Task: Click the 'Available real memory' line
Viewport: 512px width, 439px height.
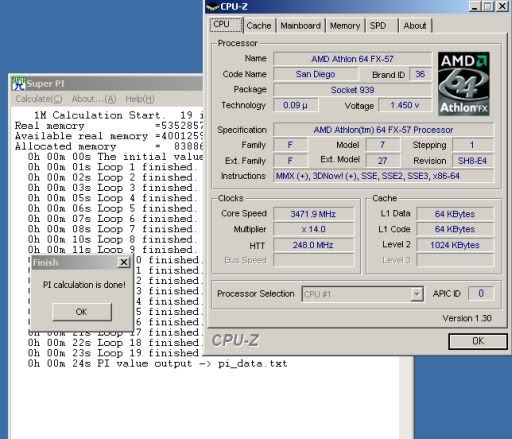Action: [x=109, y=136]
